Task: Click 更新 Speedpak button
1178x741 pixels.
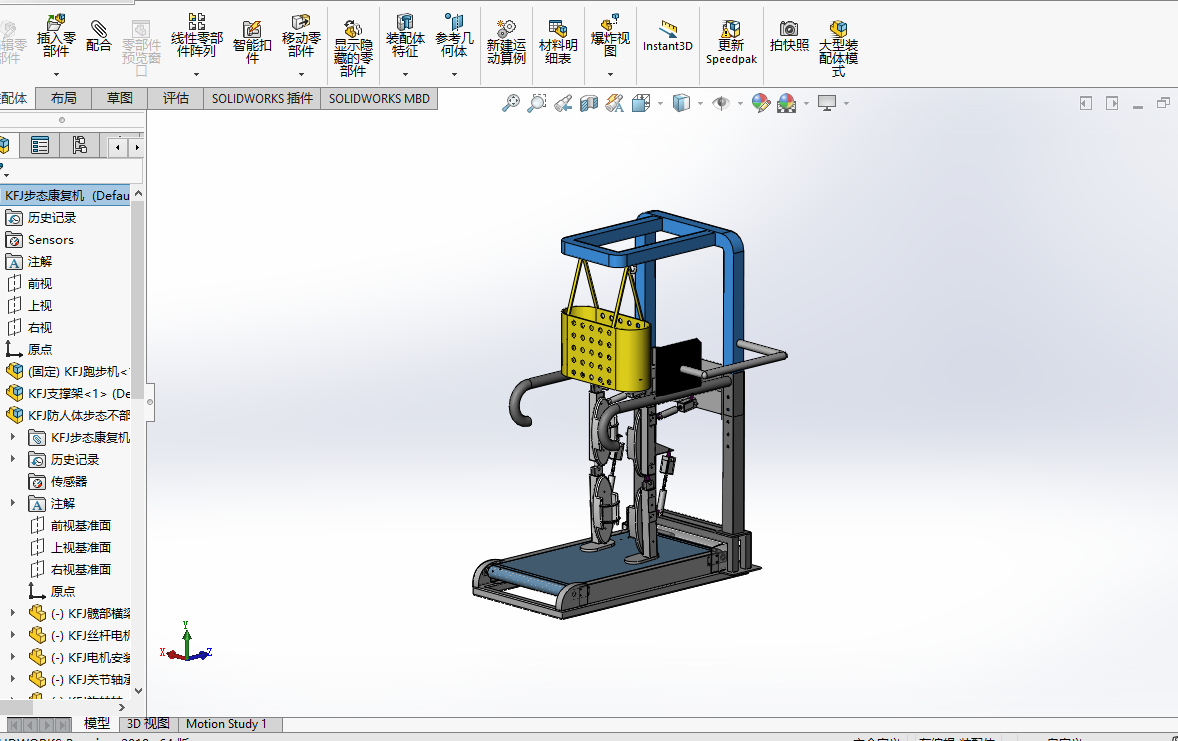Action: [x=731, y=42]
